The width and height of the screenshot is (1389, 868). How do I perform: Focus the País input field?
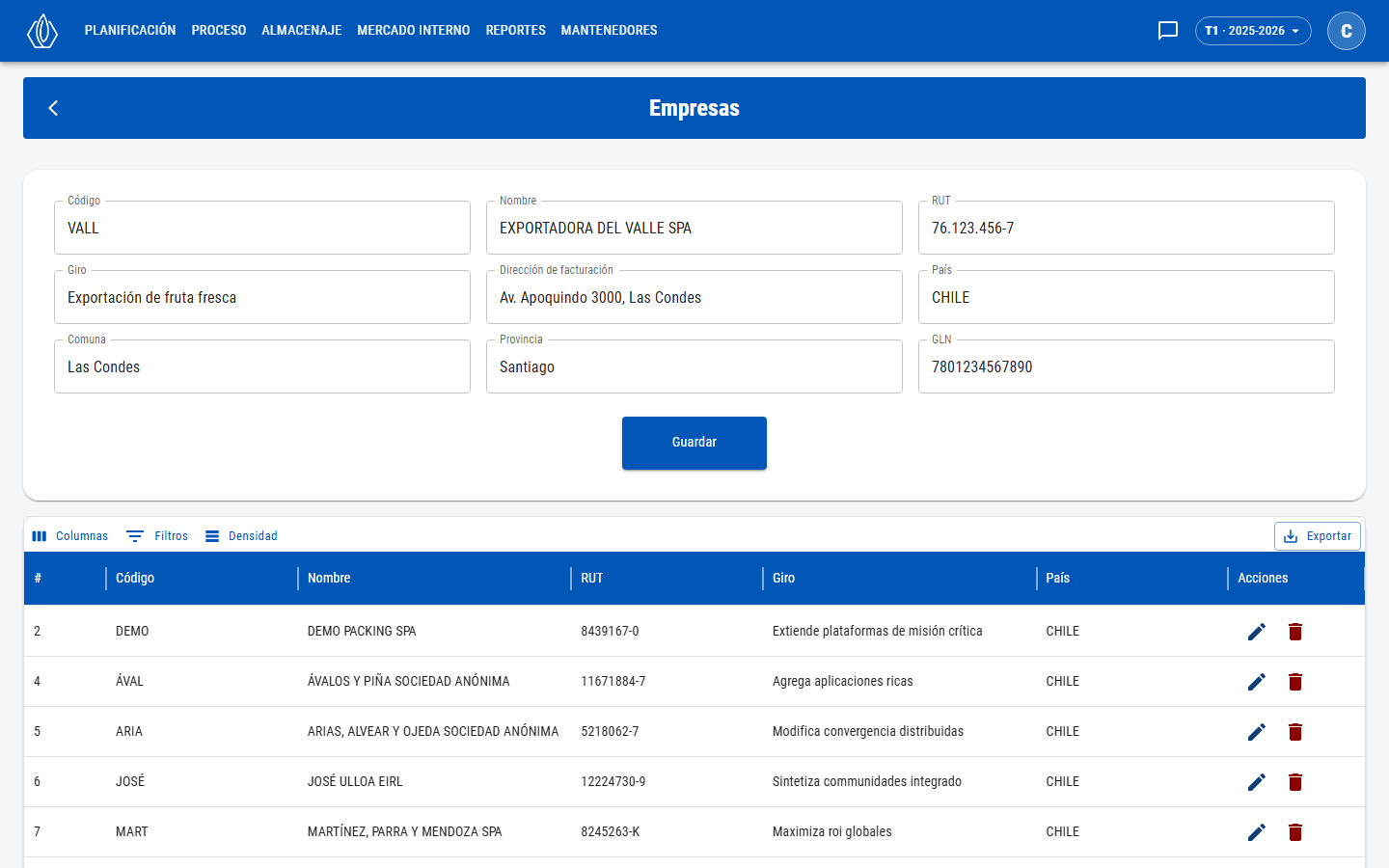coord(1127,297)
